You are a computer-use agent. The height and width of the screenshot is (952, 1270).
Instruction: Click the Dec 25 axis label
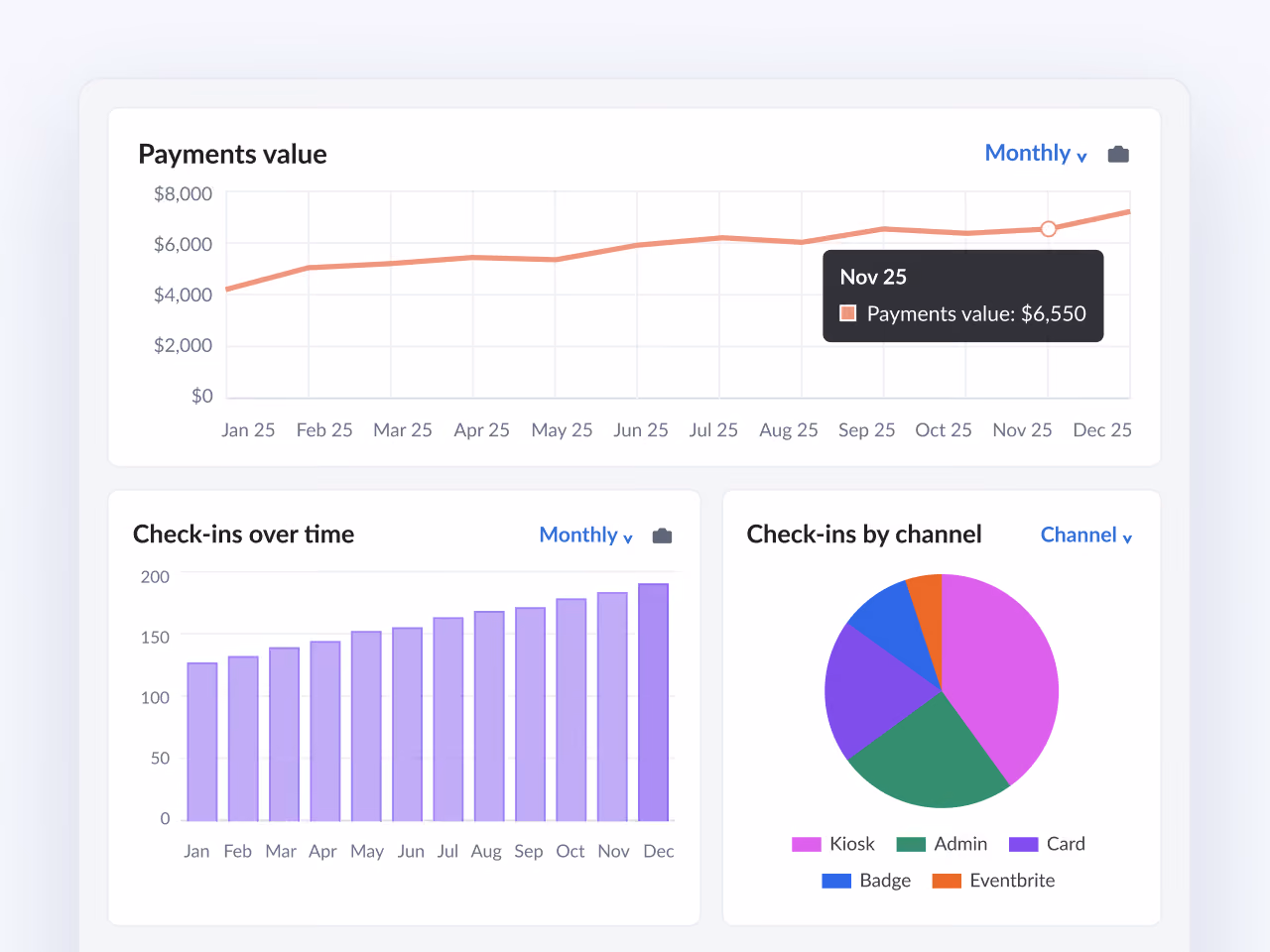1102,430
